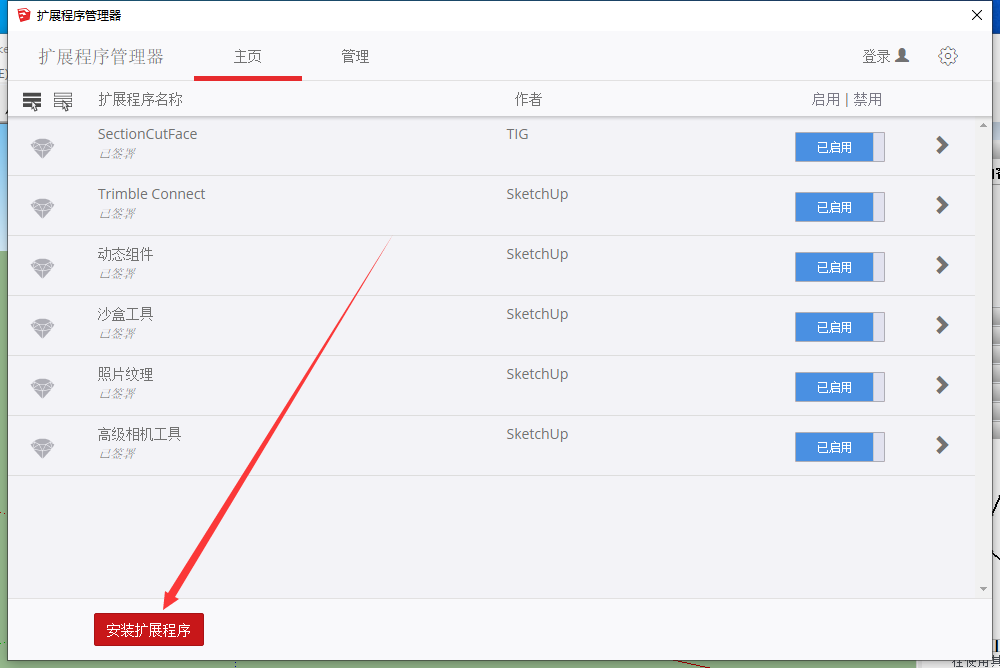Click the 启用 | 禁用 column header
The image size is (1000, 668).
point(846,100)
